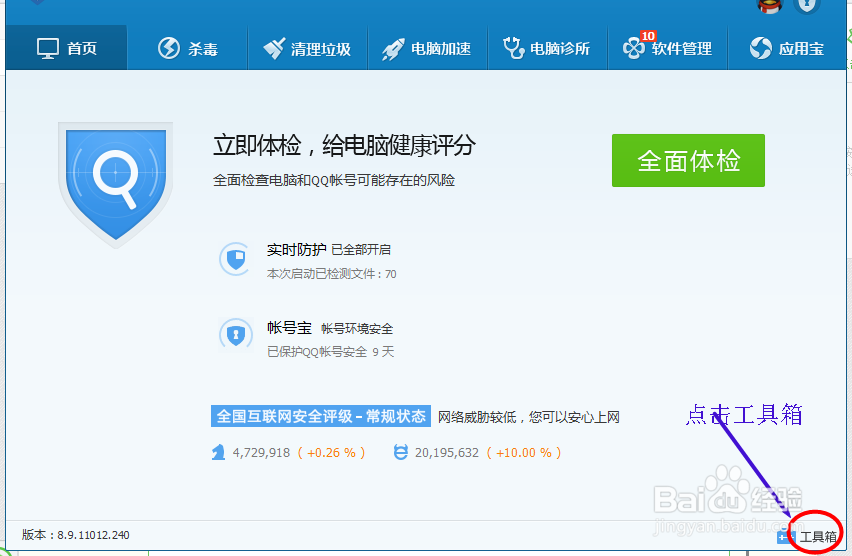Click the 网络威胁较低，您可以安心上网 message
The width and height of the screenshot is (852, 556).
pyautogui.click(x=529, y=417)
